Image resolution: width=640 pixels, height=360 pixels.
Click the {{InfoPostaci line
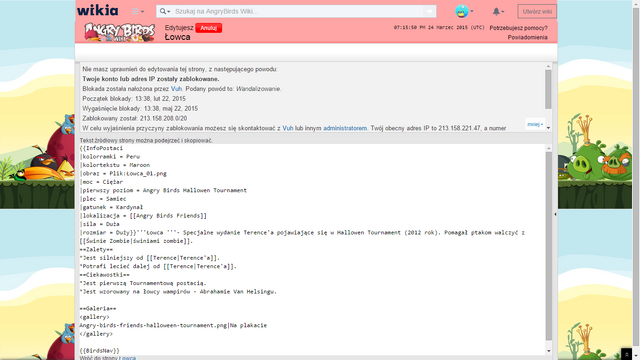[x=101, y=148]
